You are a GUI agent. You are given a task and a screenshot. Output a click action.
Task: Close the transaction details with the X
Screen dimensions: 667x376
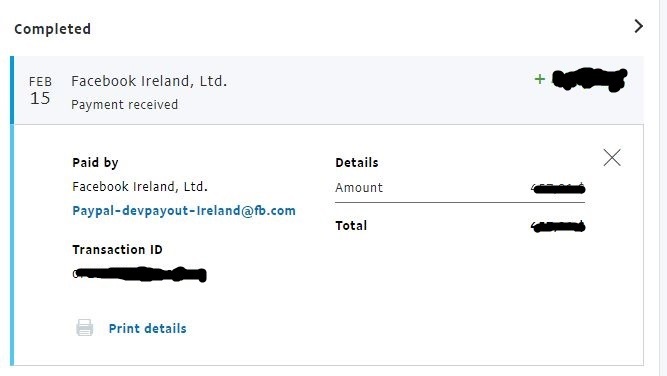click(x=612, y=158)
